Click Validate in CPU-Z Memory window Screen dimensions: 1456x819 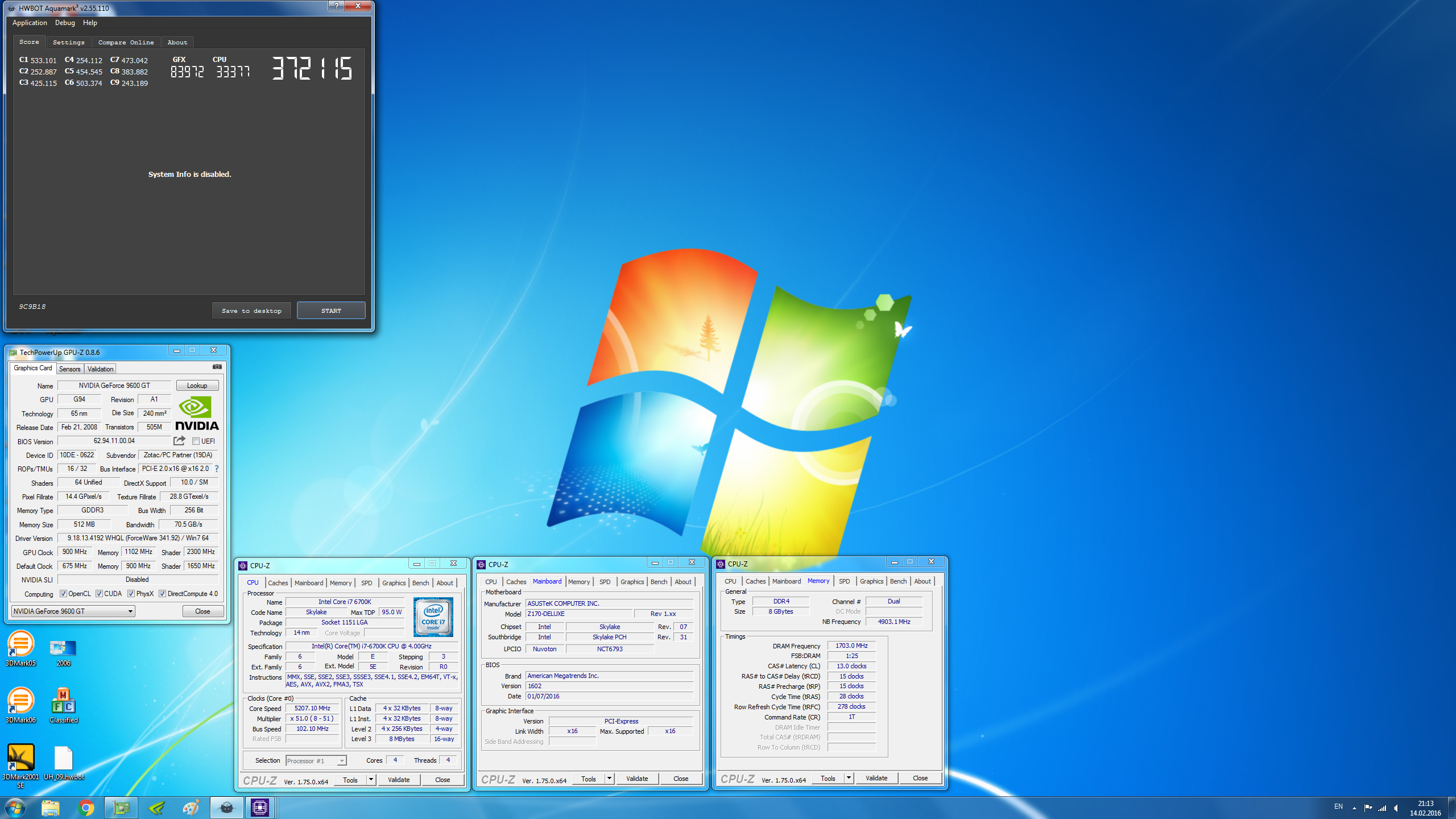pos(876,778)
